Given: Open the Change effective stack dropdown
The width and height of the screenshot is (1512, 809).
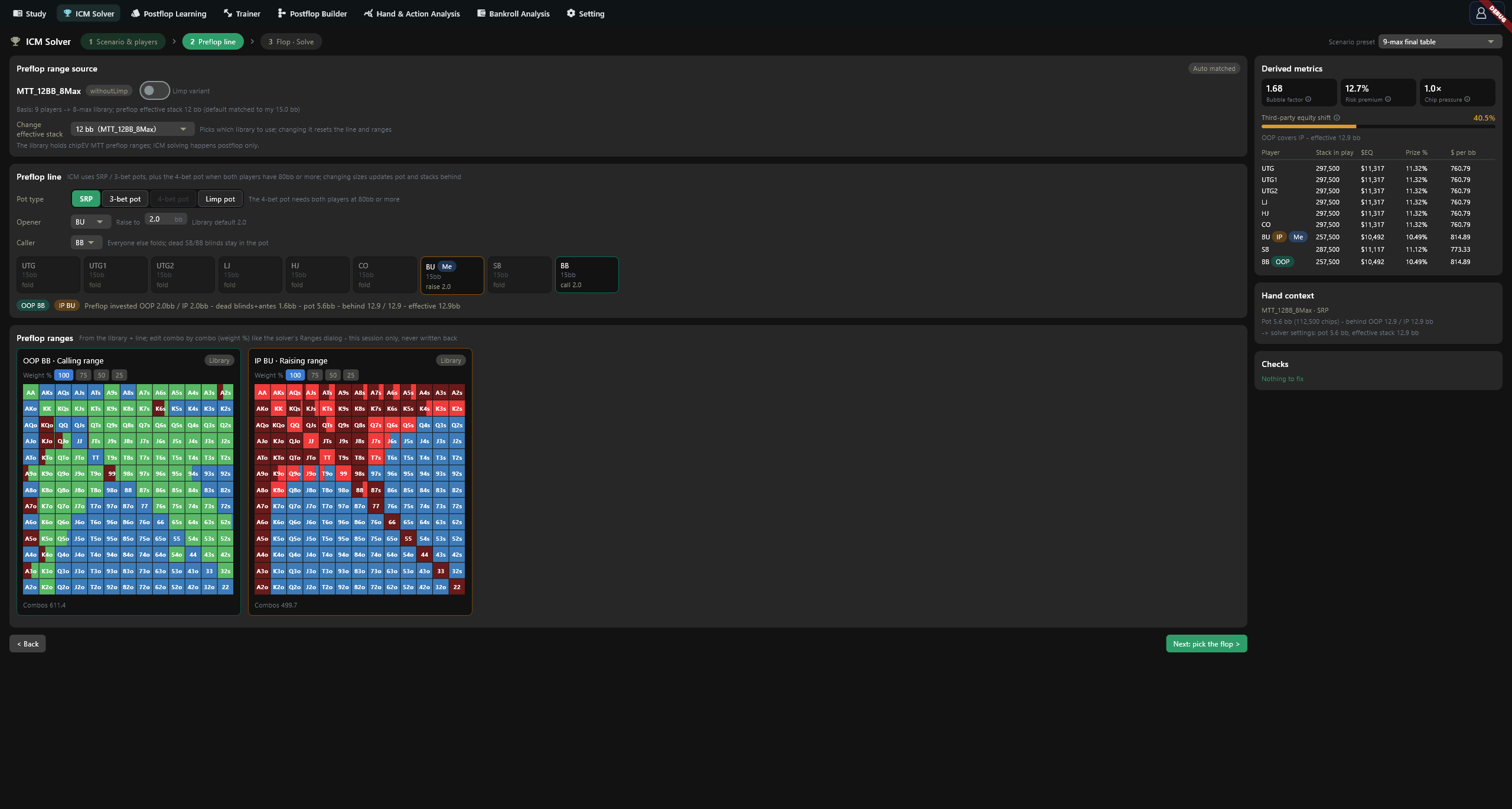Looking at the screenshot, I should coord(132,129).
